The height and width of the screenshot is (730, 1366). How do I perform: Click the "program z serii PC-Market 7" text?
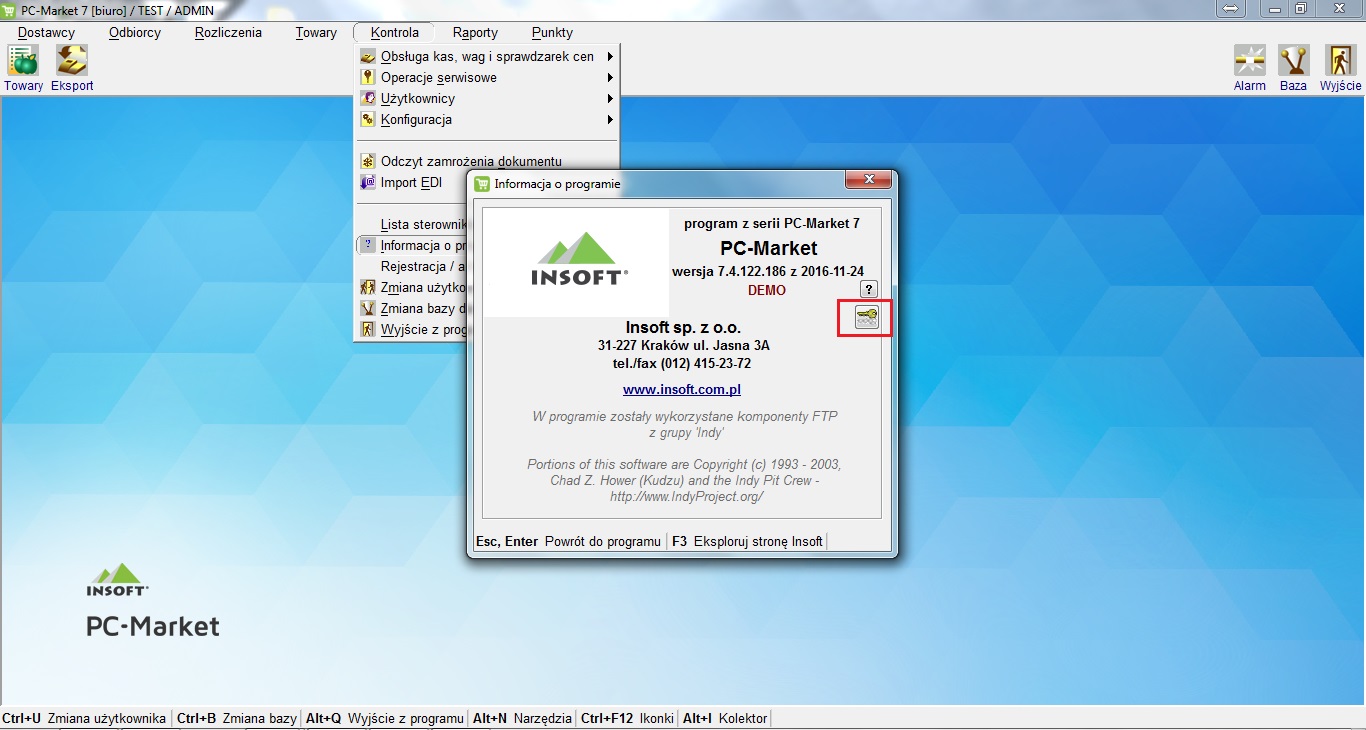click(772, 224)
